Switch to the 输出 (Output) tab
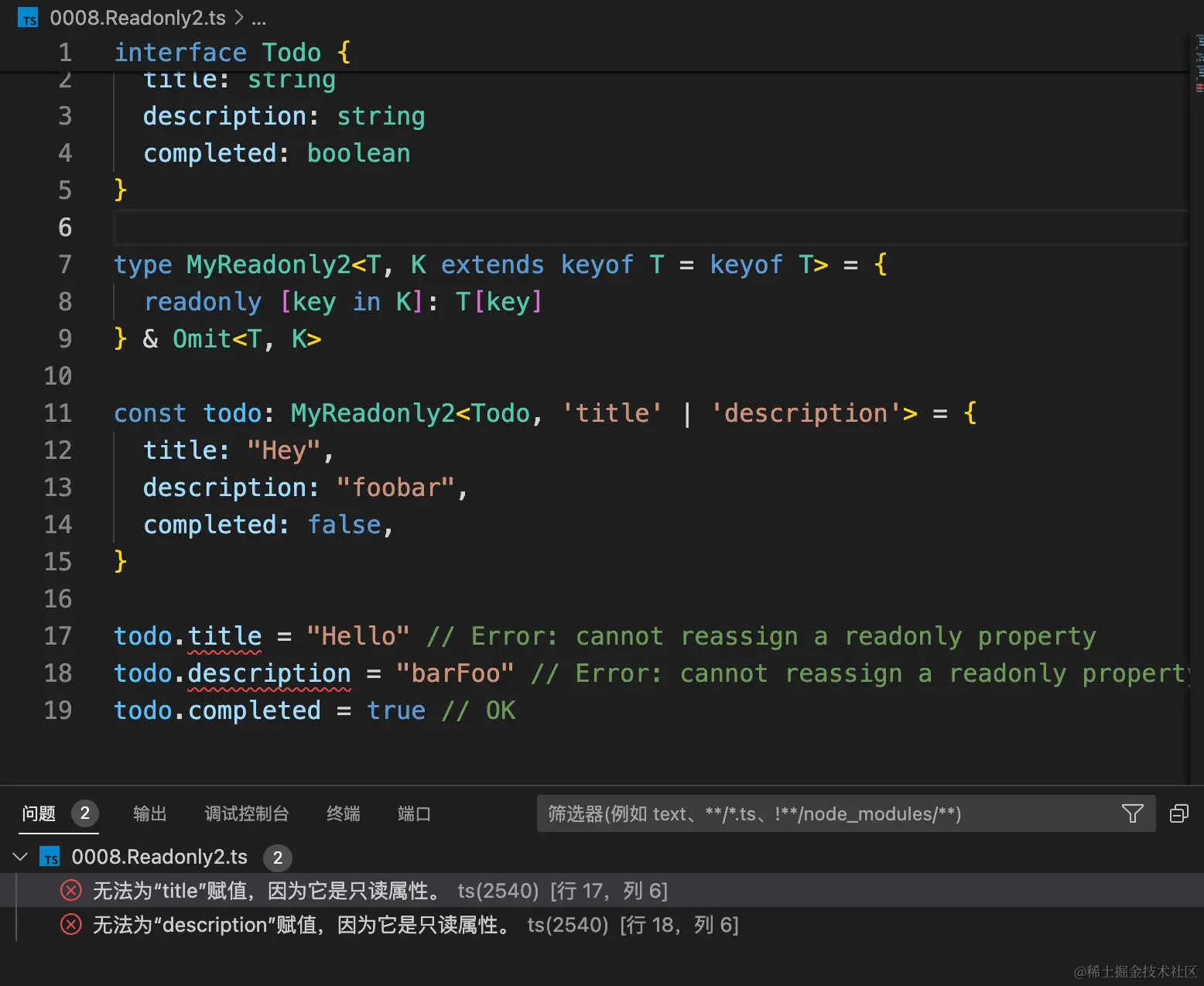Screen dimensions: 1204x986 click(149, 813)
